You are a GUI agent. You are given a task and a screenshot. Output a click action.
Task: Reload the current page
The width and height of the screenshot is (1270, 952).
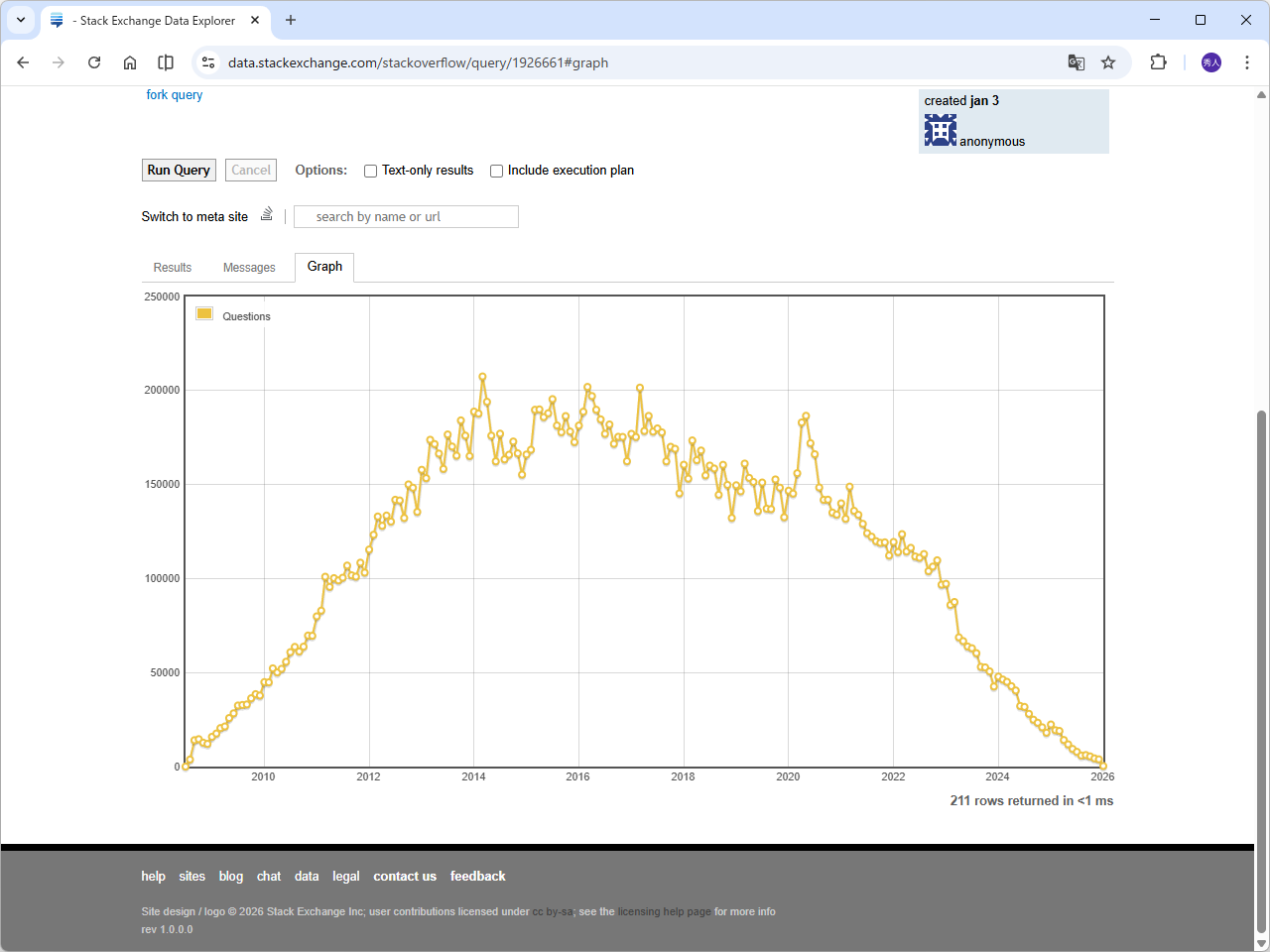click(94, 62)
